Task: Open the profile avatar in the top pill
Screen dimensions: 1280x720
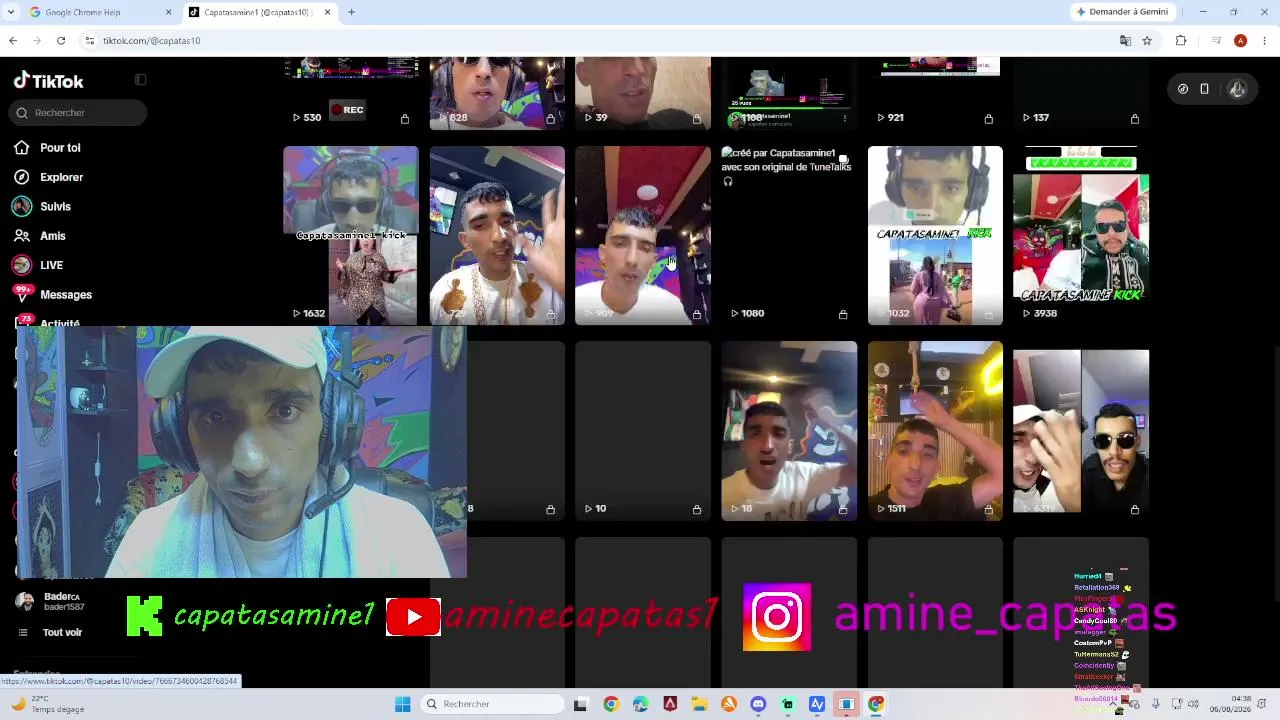Action: pos(1237,89)
